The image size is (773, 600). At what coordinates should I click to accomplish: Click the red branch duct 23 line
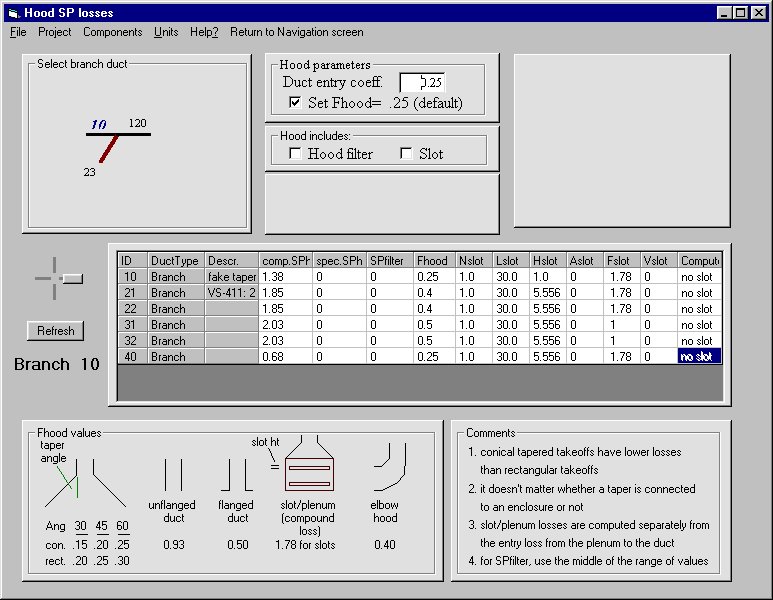(108, 149)
